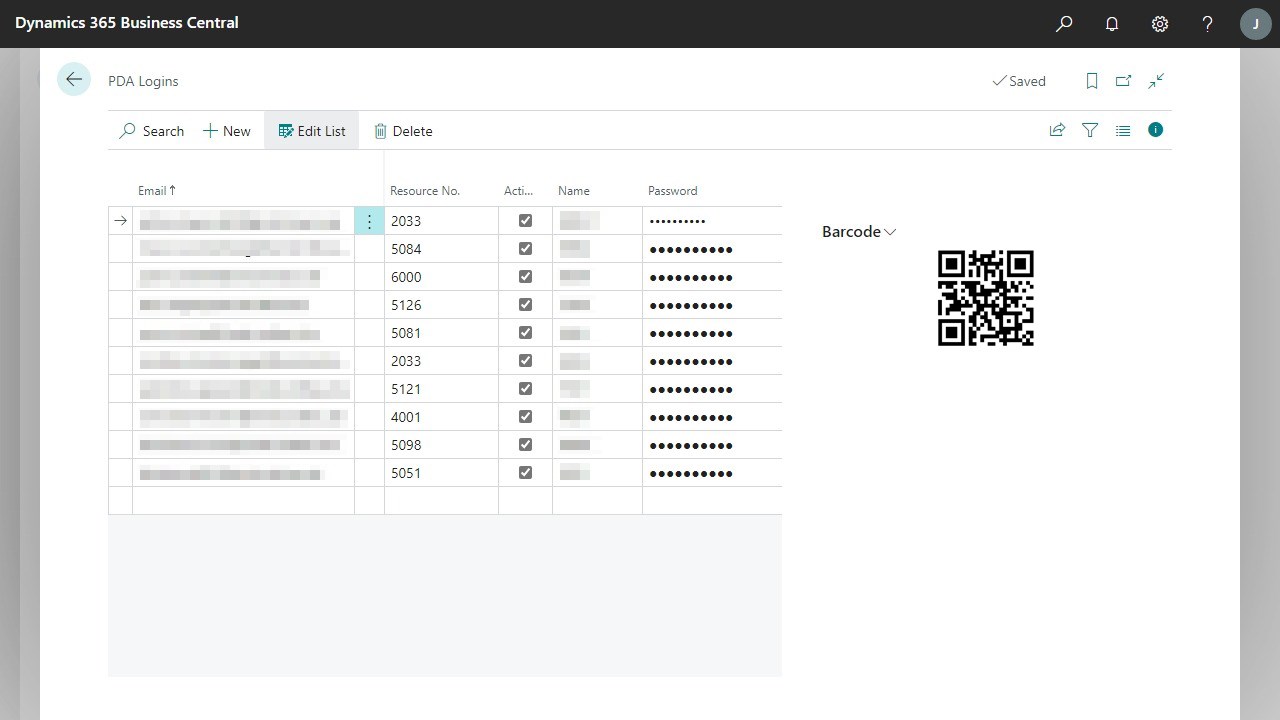1280x720 pixels.
Task: Disable the Active checkbox on row 6000
Action: [x=525, y=276]
